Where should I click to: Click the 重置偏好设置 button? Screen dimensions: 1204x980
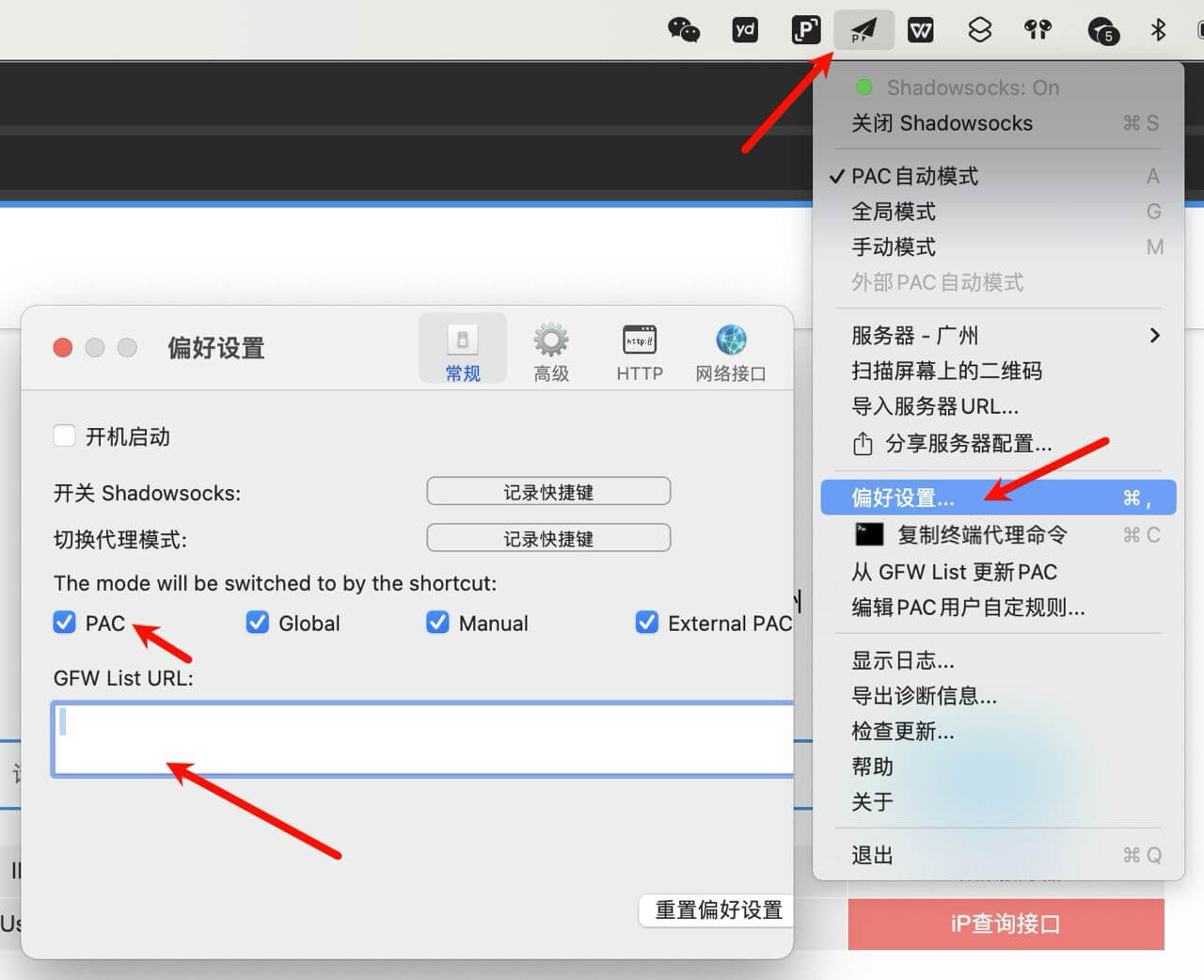click(x=717, y=910)
